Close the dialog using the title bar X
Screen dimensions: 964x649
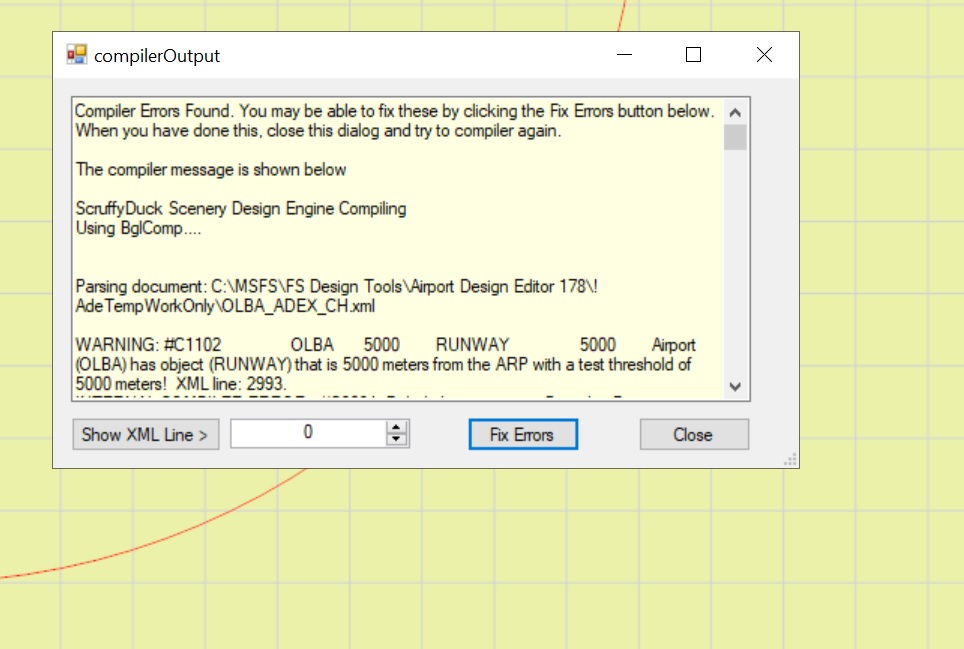click(764, 55)
